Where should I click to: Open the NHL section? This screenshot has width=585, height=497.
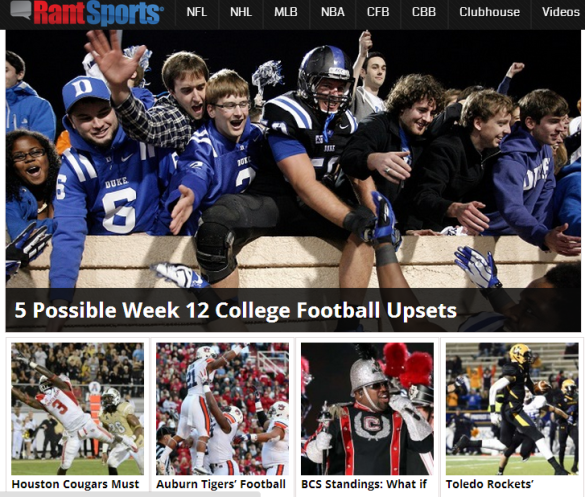coord(241,12)
